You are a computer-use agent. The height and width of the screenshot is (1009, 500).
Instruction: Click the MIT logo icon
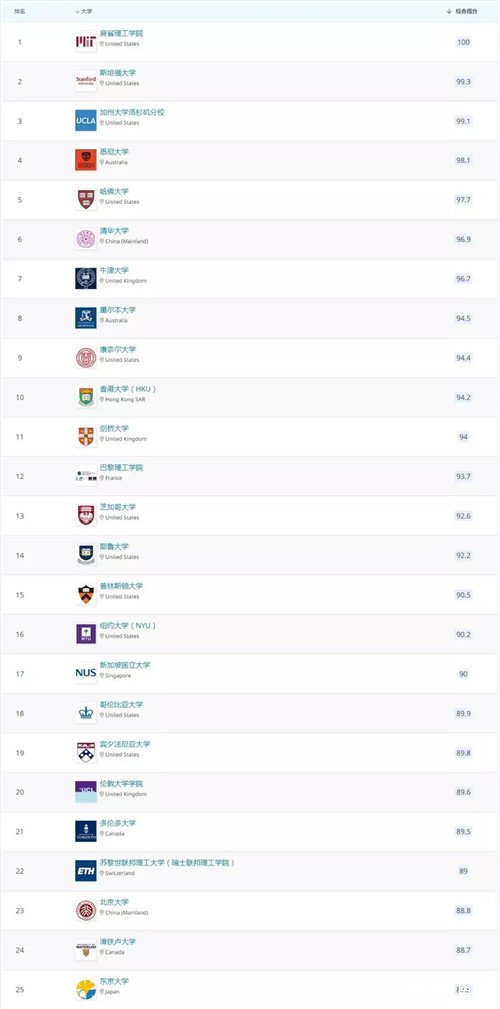click(x=86, y=42)
